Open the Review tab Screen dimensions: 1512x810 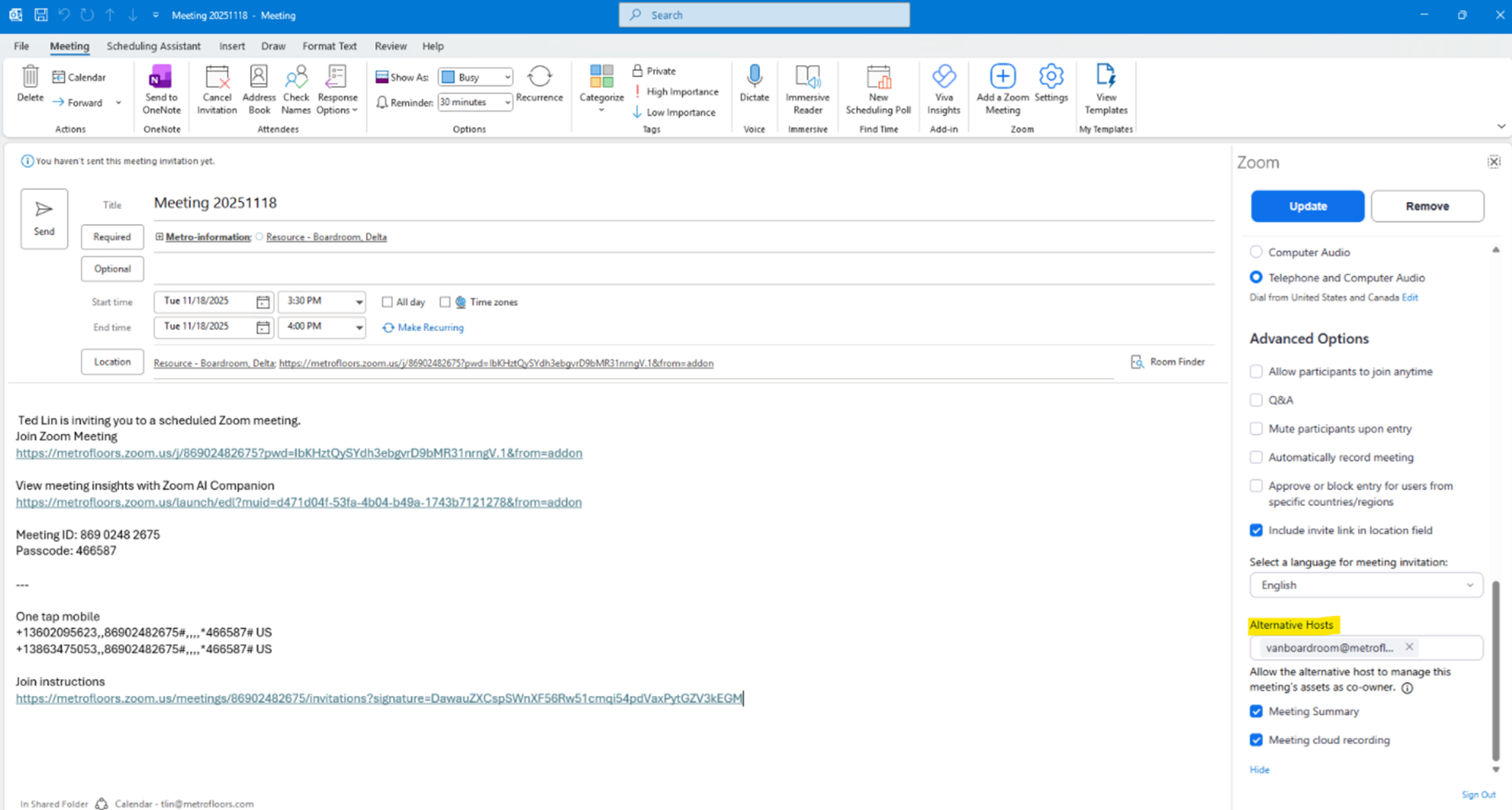[390, 47]
